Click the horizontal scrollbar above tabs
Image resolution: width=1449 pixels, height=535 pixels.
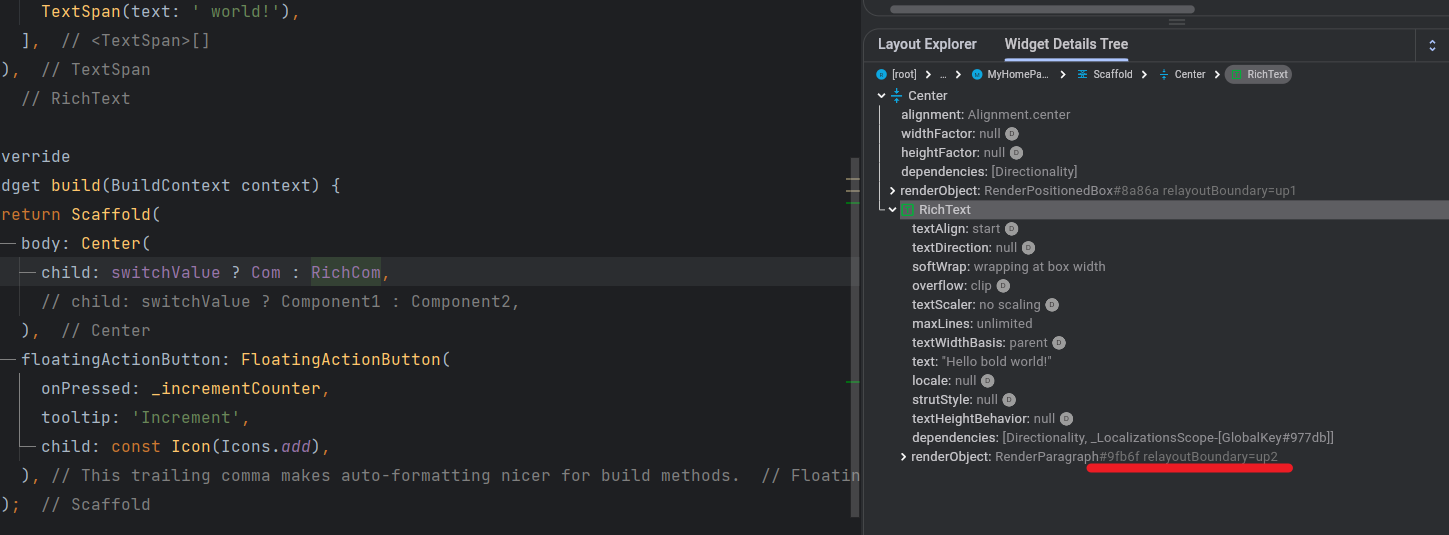(x=1040, y=9)
